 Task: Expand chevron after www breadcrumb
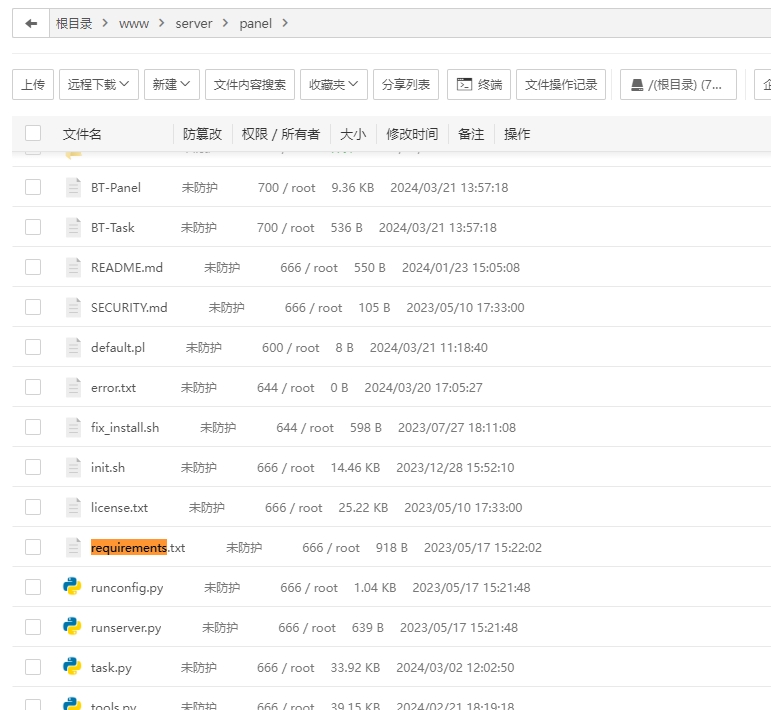click(162, 23)
